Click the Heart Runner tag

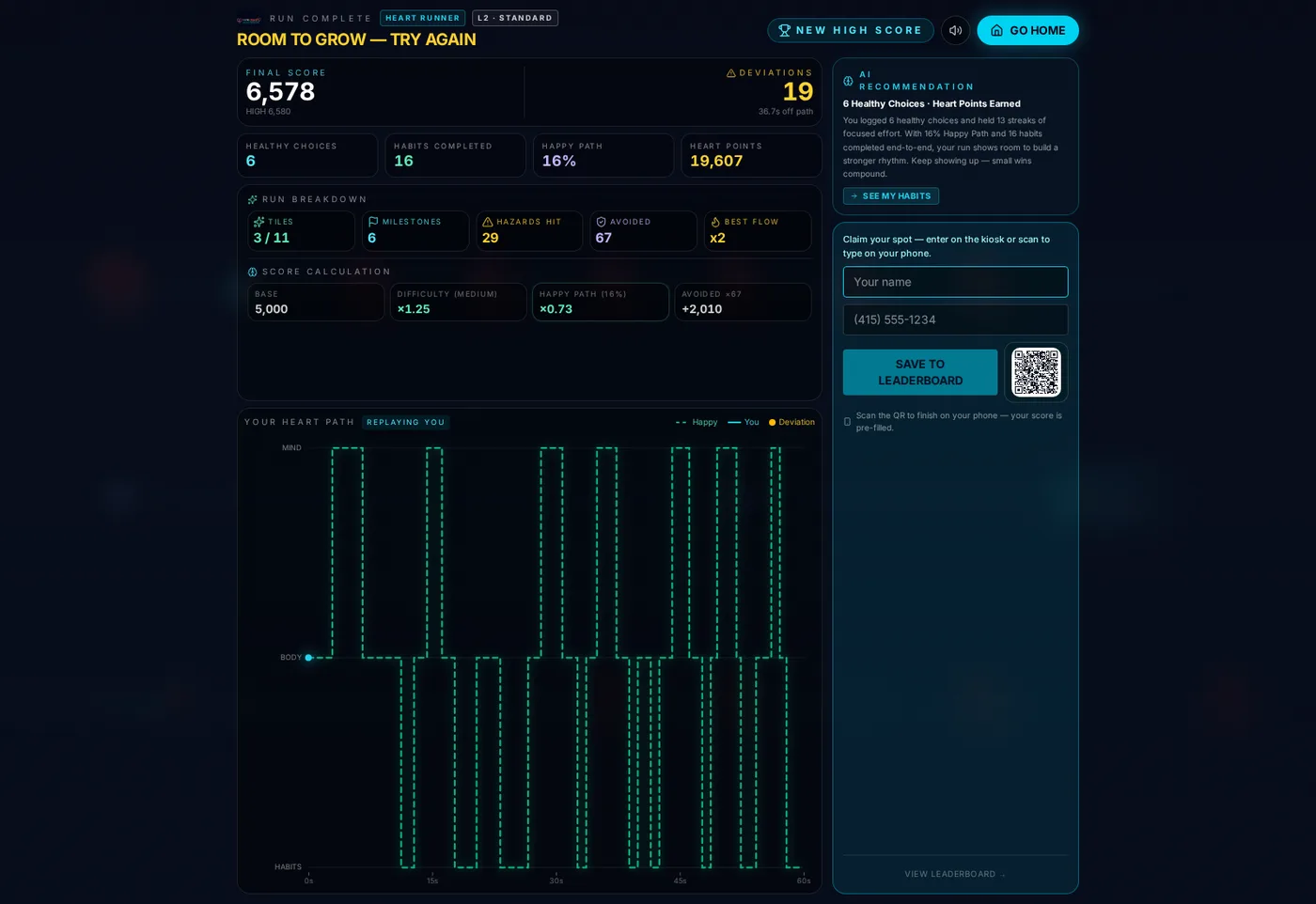click(422, 18)
